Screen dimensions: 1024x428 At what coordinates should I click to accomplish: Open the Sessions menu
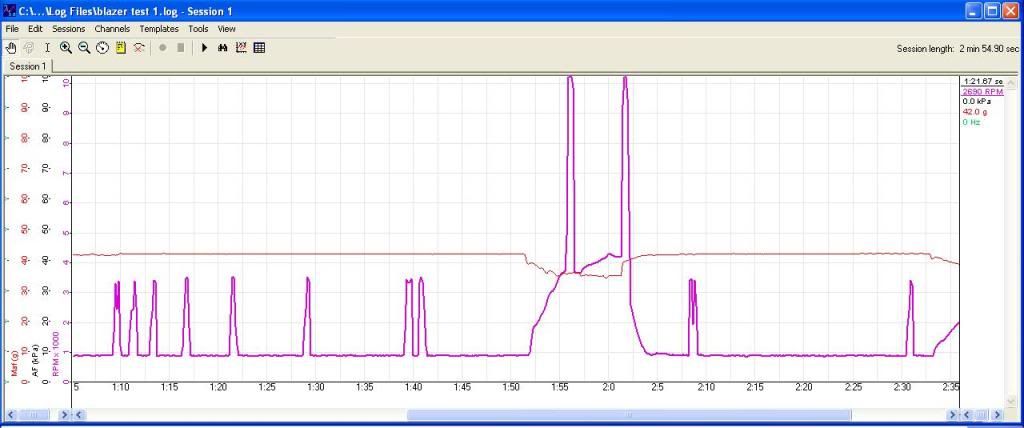click(69, 29)
